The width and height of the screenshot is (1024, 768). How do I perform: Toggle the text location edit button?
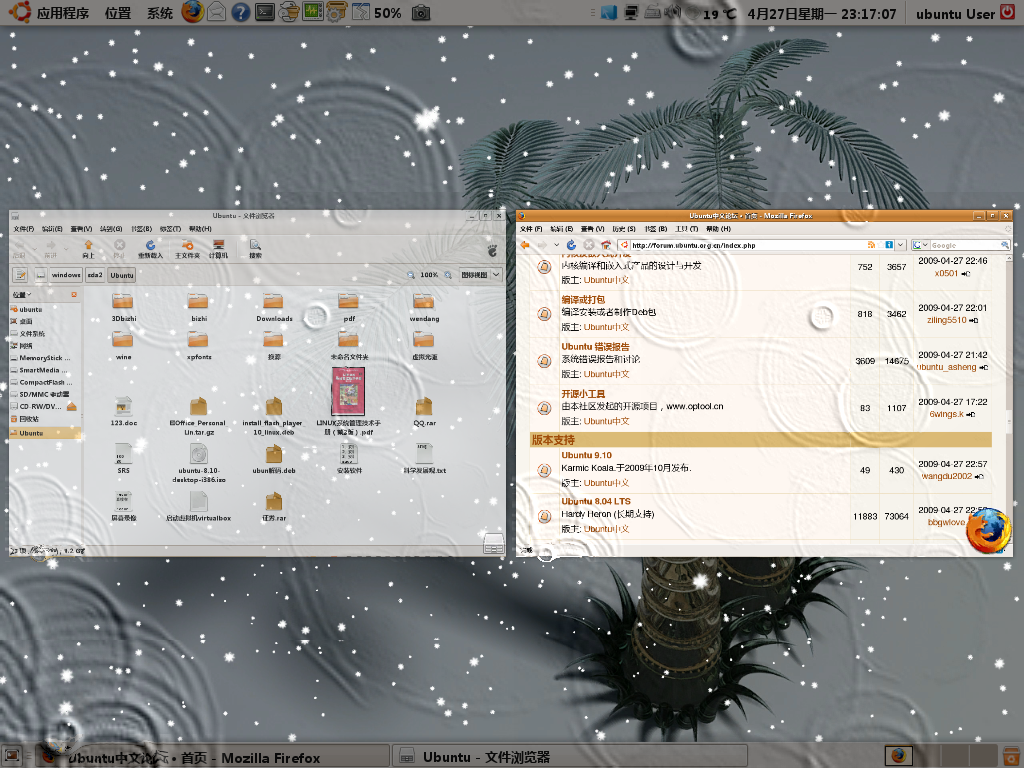[x=20, y=275]
